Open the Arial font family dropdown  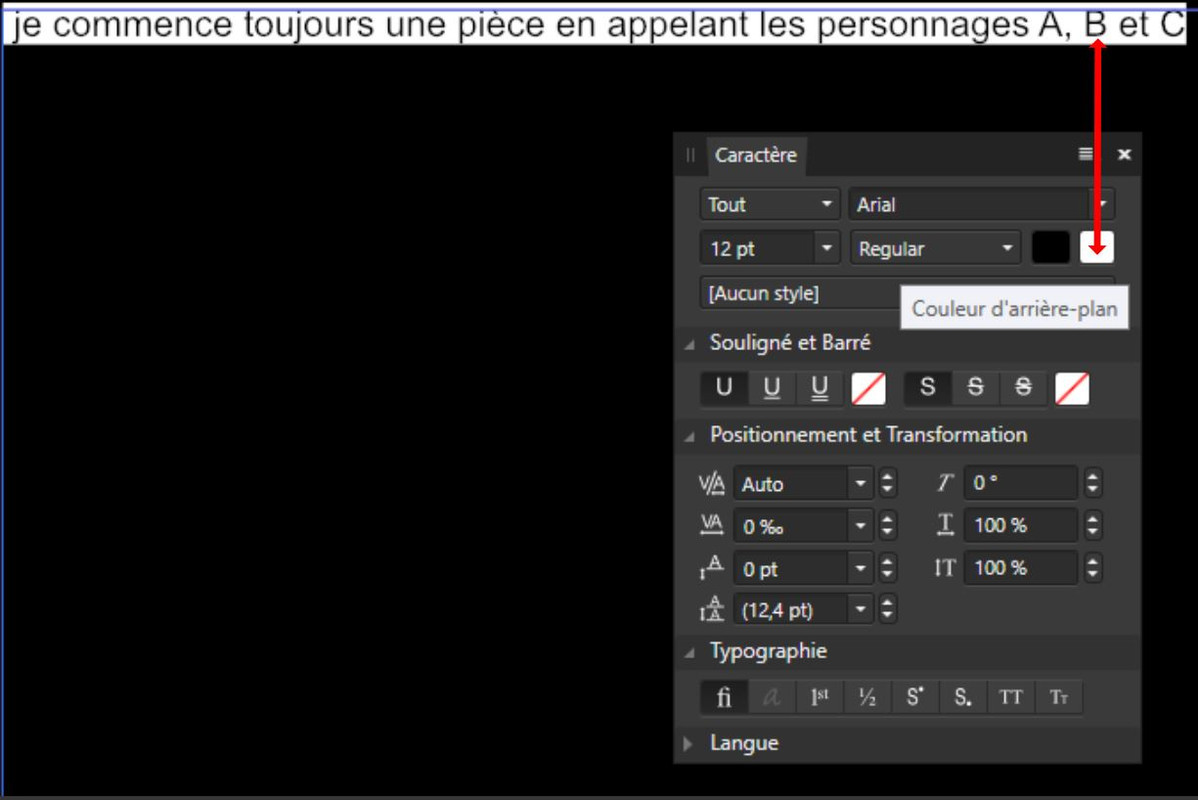(x=982, y=205)
